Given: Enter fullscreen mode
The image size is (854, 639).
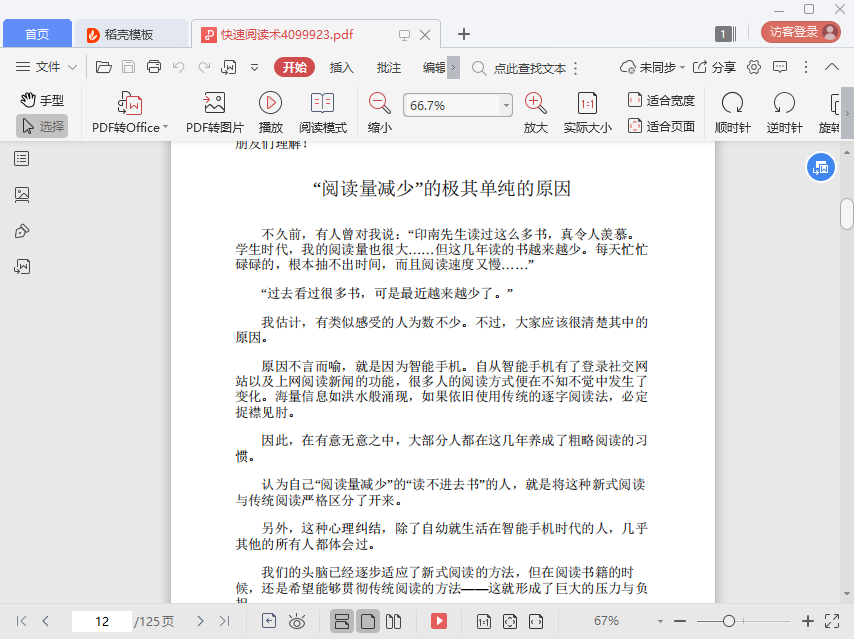Looking at the screenshot, I should [832, 621].
